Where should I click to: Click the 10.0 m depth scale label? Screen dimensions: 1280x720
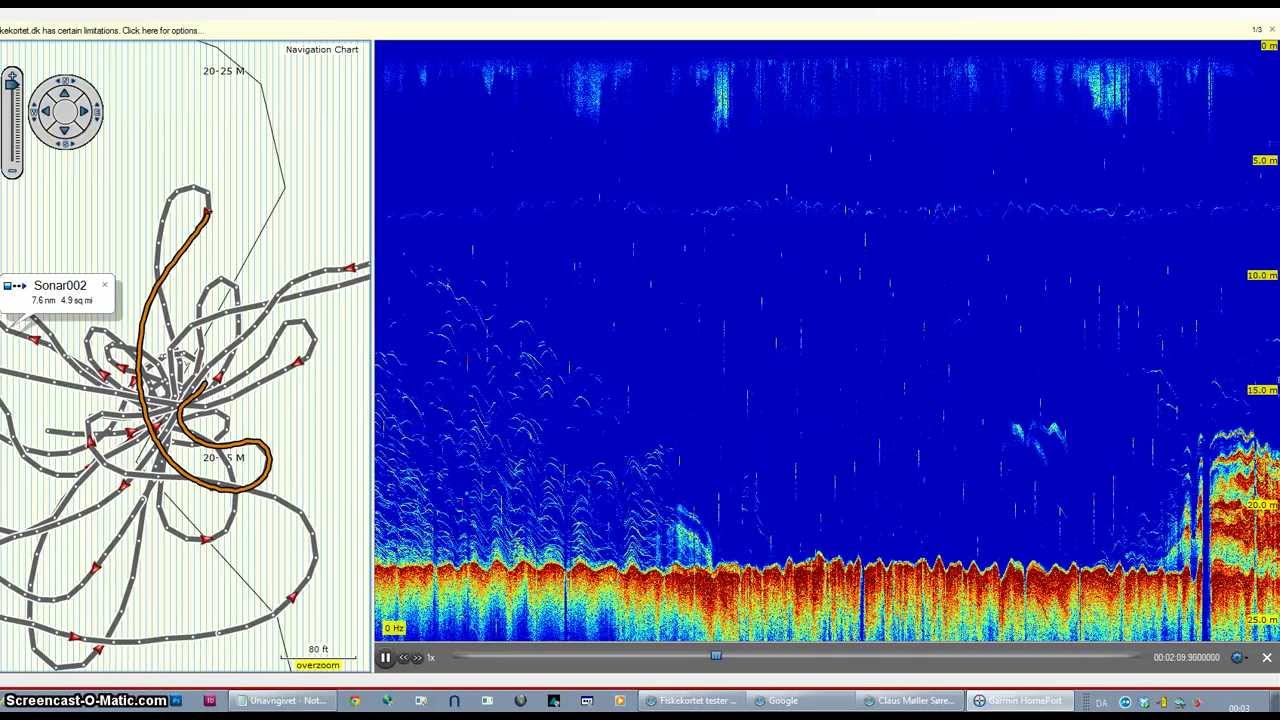point(1262,275)
